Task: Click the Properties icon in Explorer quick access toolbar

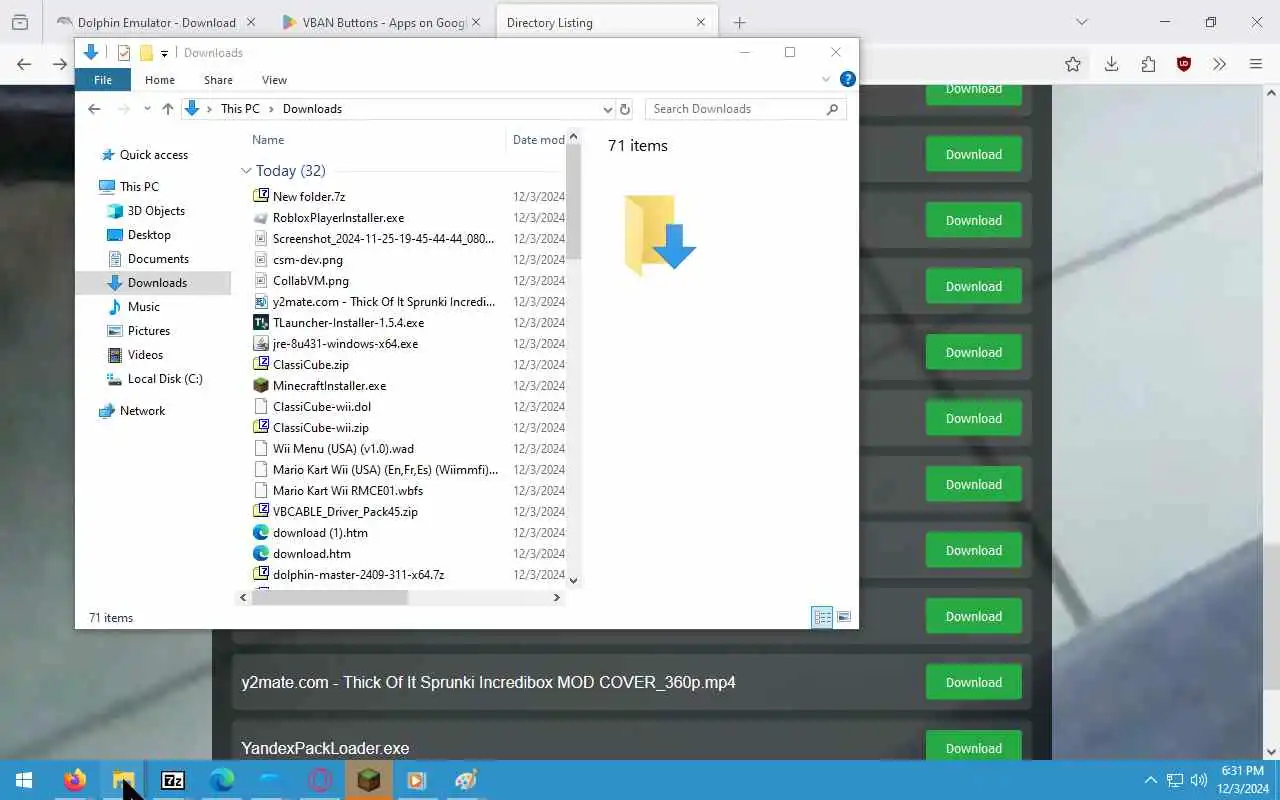Action: (x=124, y=53)
